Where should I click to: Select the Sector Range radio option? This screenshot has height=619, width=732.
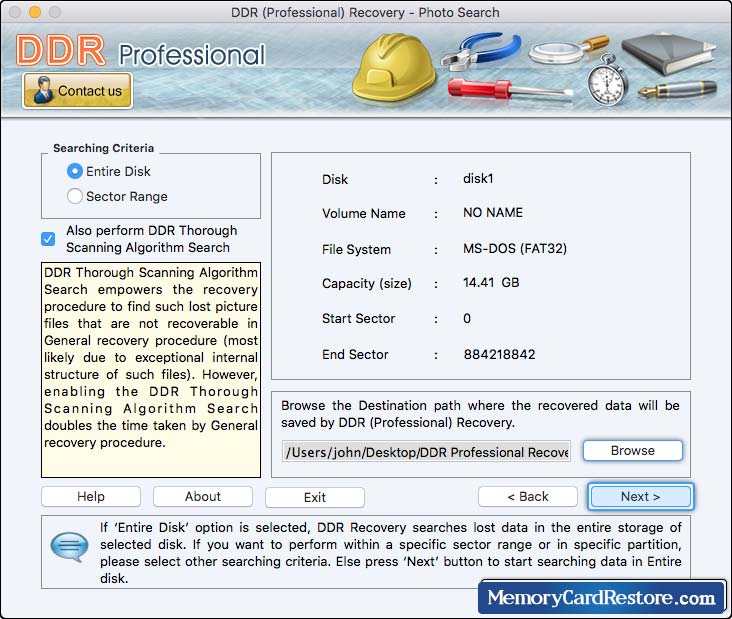(117, 196)
